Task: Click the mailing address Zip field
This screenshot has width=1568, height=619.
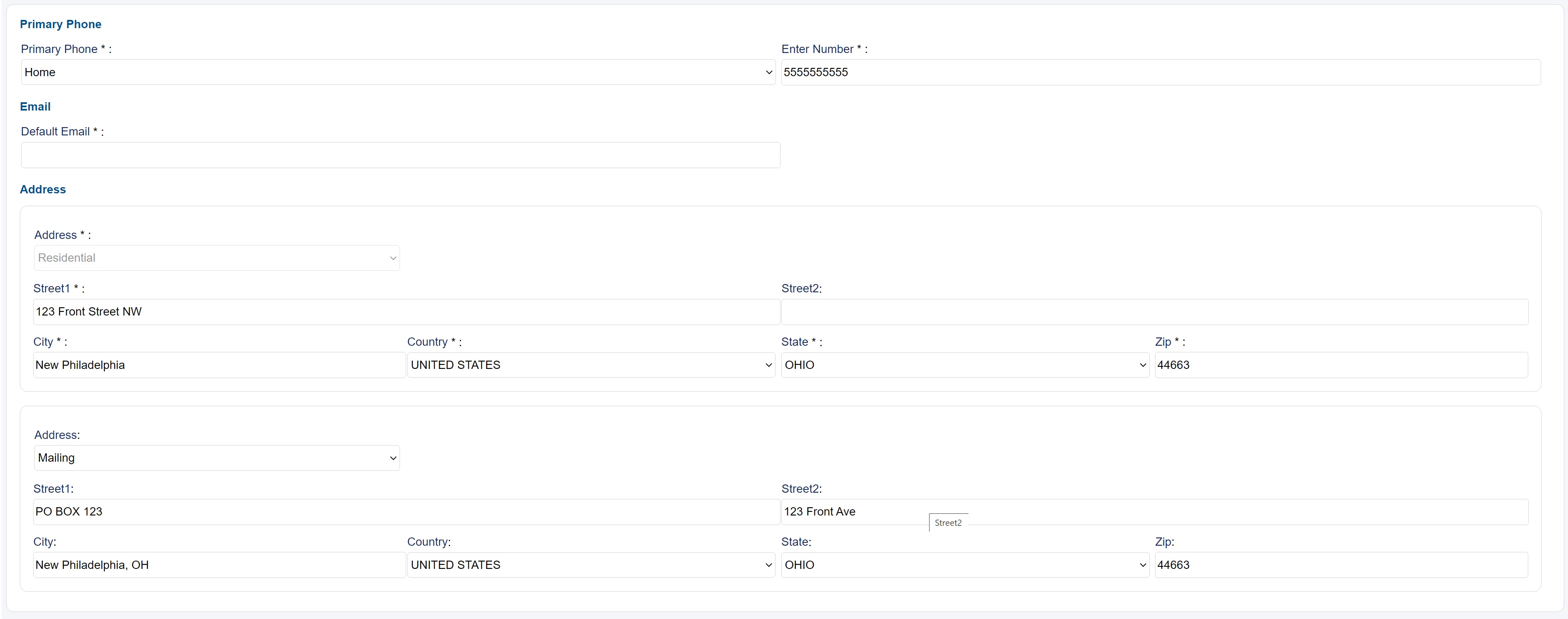Action: tap(1341, 565)
